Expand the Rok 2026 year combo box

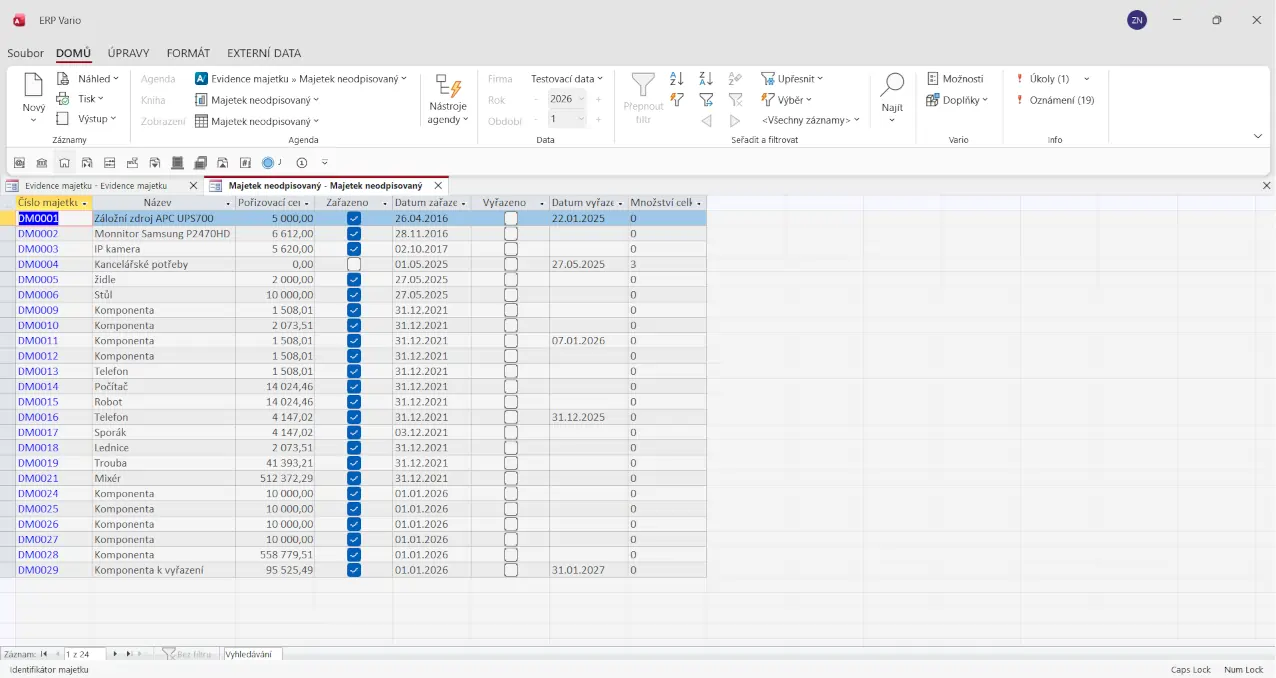tap(581, 99)
